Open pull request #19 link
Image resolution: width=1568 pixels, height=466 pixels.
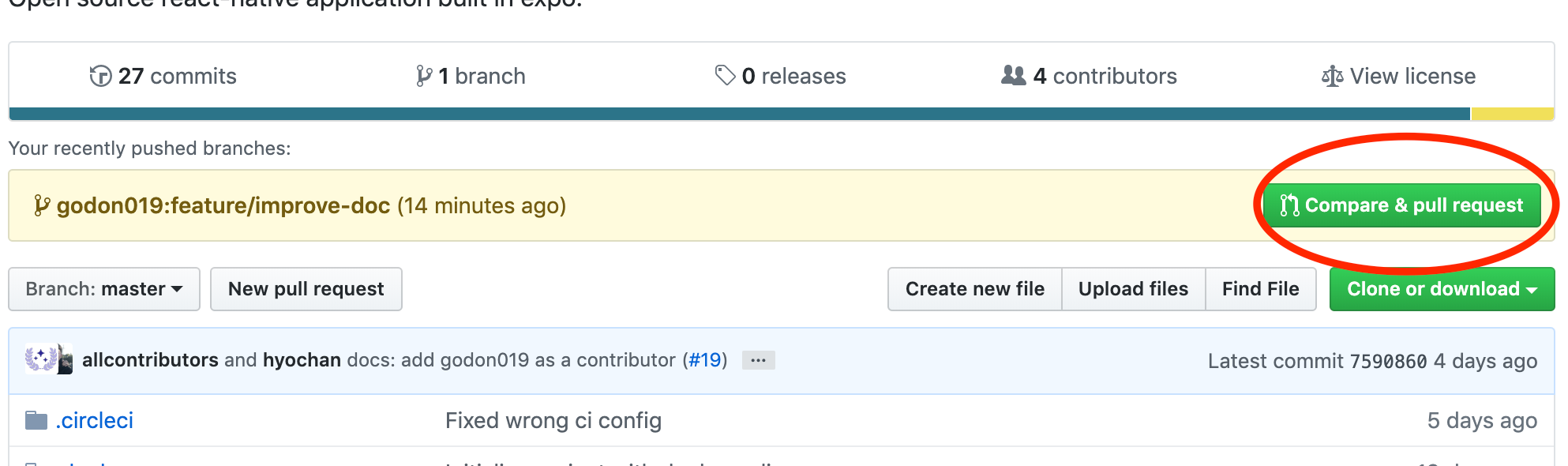pos(705,360)
